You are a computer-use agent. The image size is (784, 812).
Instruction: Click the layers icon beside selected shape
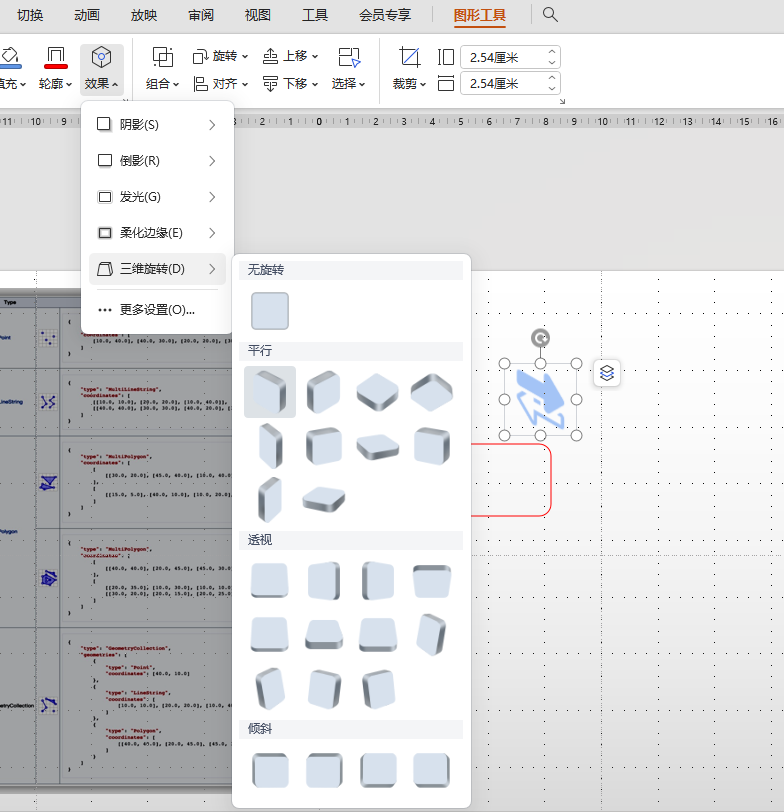point(607,373)
